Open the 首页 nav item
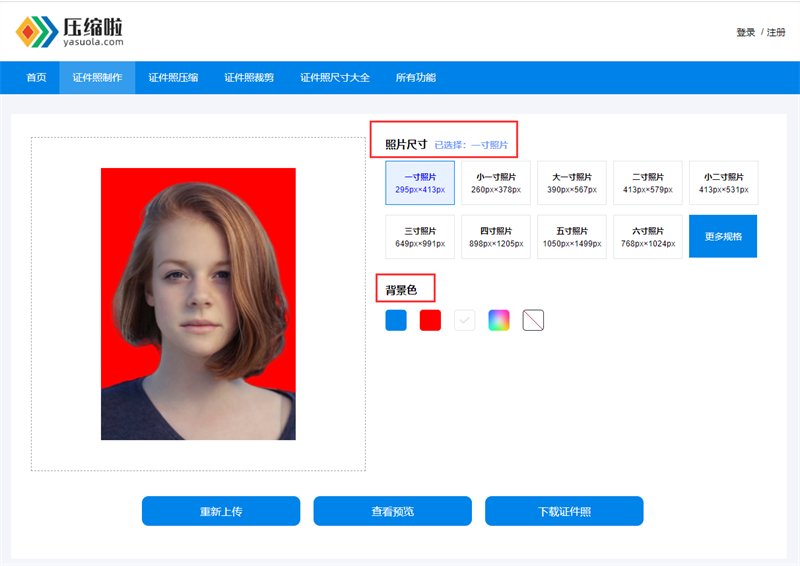The width and height of the screenshot is (800, 566). (36, 78)
